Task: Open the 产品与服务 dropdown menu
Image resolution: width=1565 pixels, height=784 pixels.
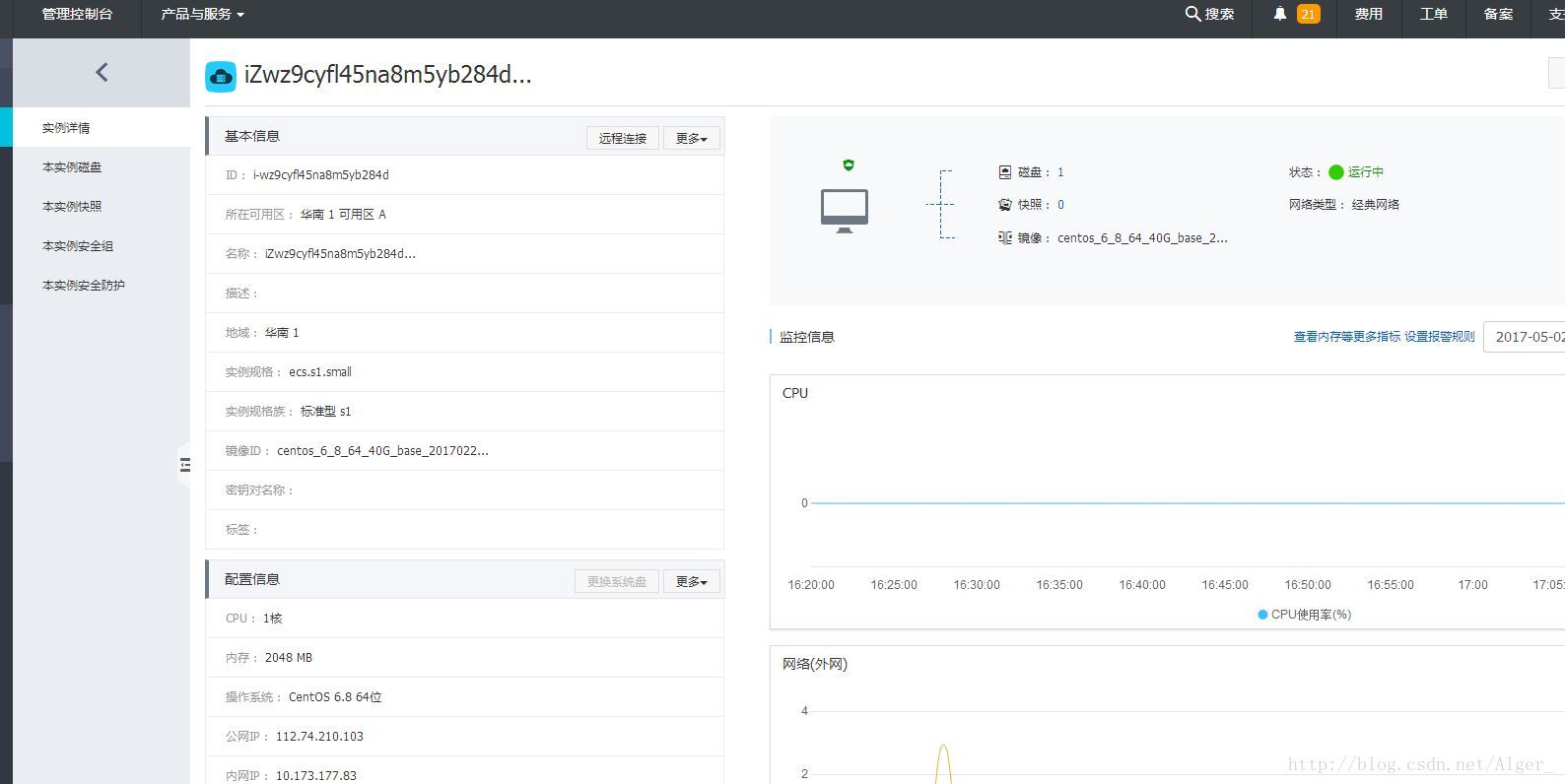Action: pos(202,14)
